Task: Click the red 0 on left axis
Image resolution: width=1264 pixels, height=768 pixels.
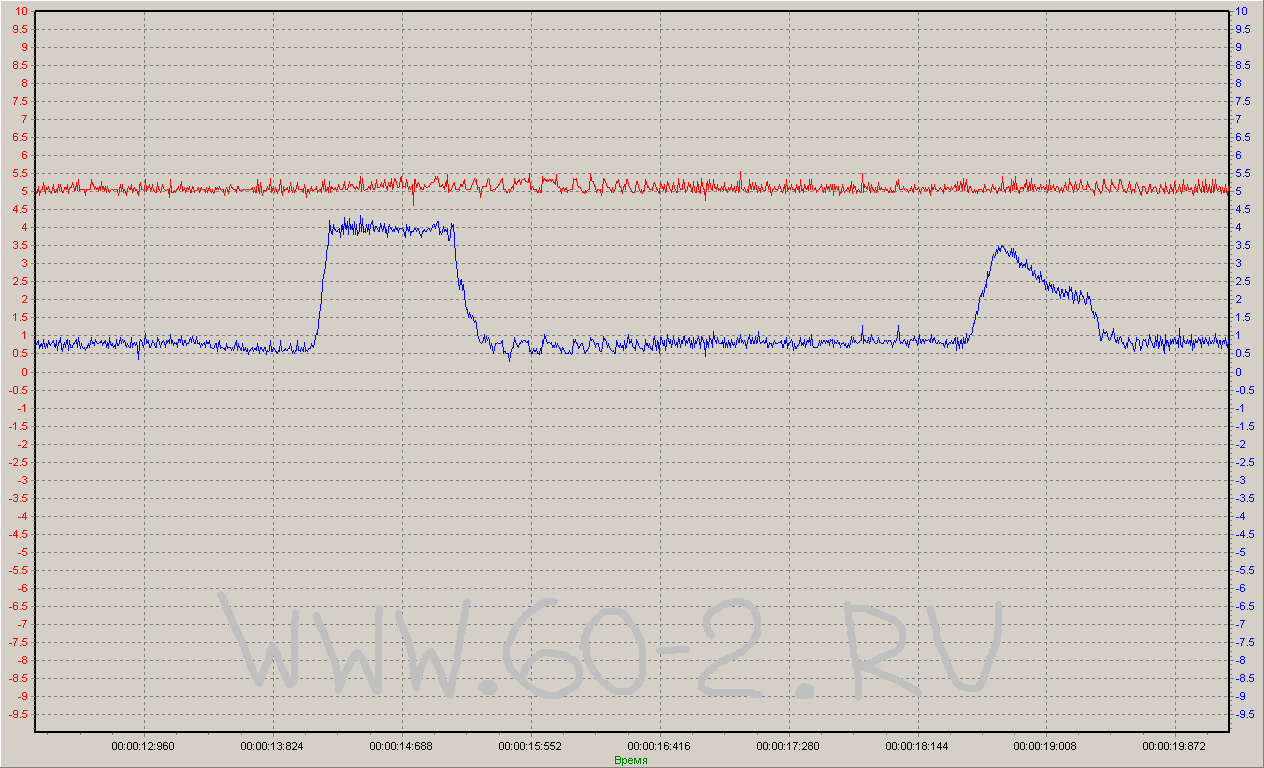Action: (23, 372)
